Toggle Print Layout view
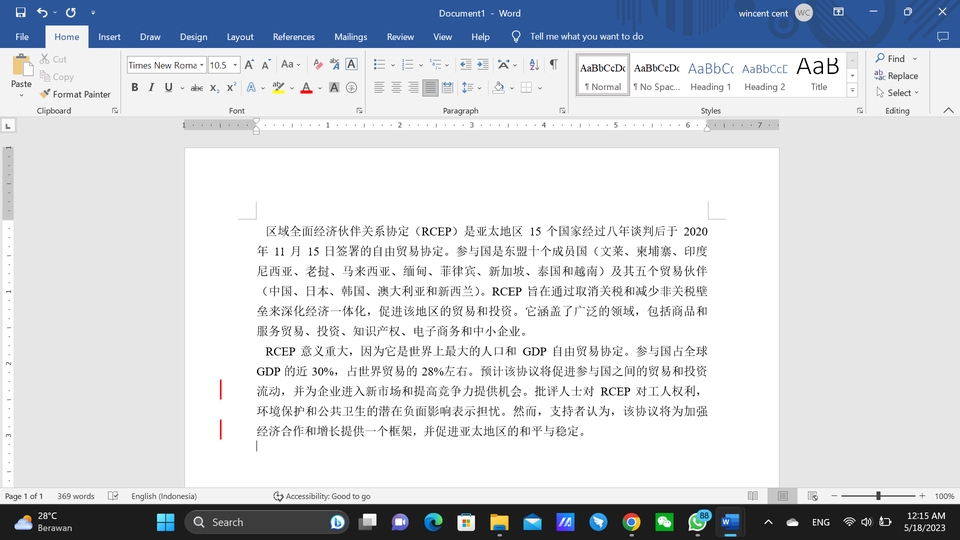The height and width of the screenshot is (540, 960). pos(782,496)
